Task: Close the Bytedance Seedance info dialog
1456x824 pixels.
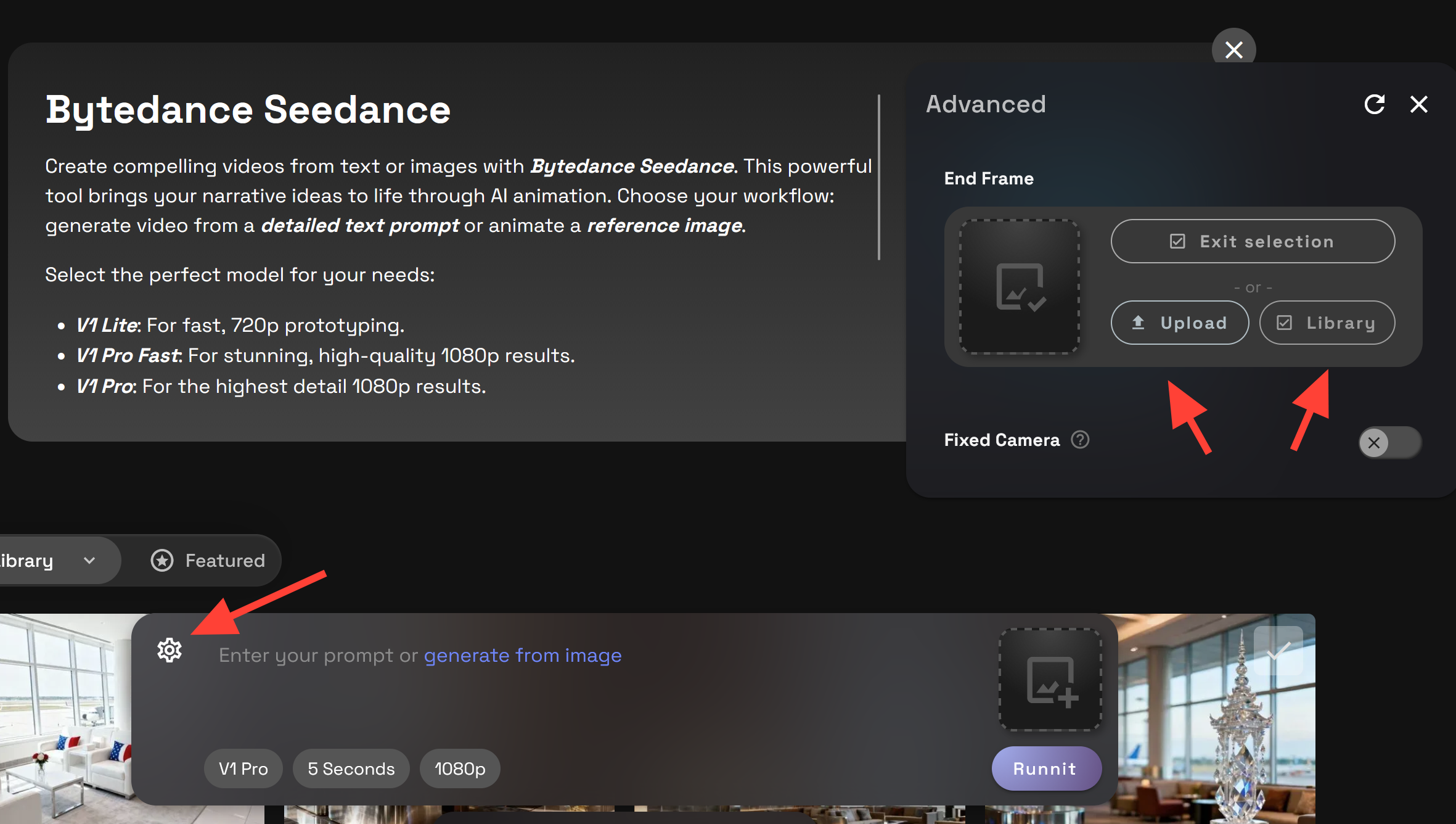Action: tap(1233, 49)
